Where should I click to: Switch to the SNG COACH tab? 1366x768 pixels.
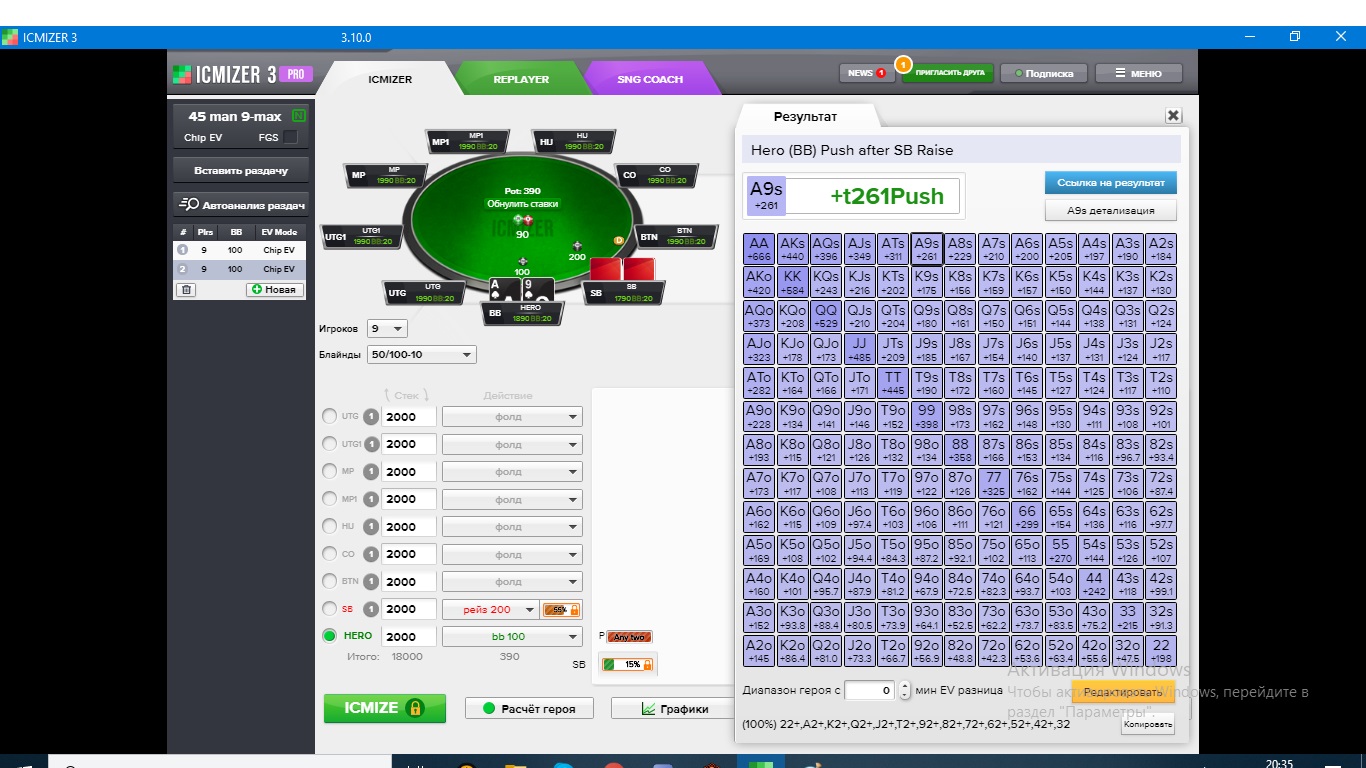[x=650, y=79]
